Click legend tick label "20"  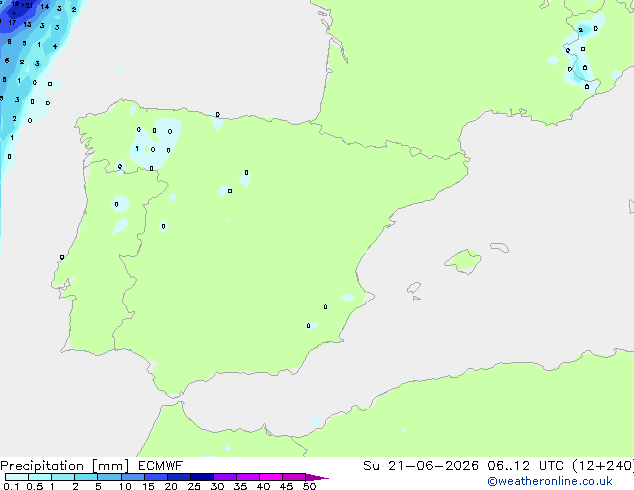(171, 486)
